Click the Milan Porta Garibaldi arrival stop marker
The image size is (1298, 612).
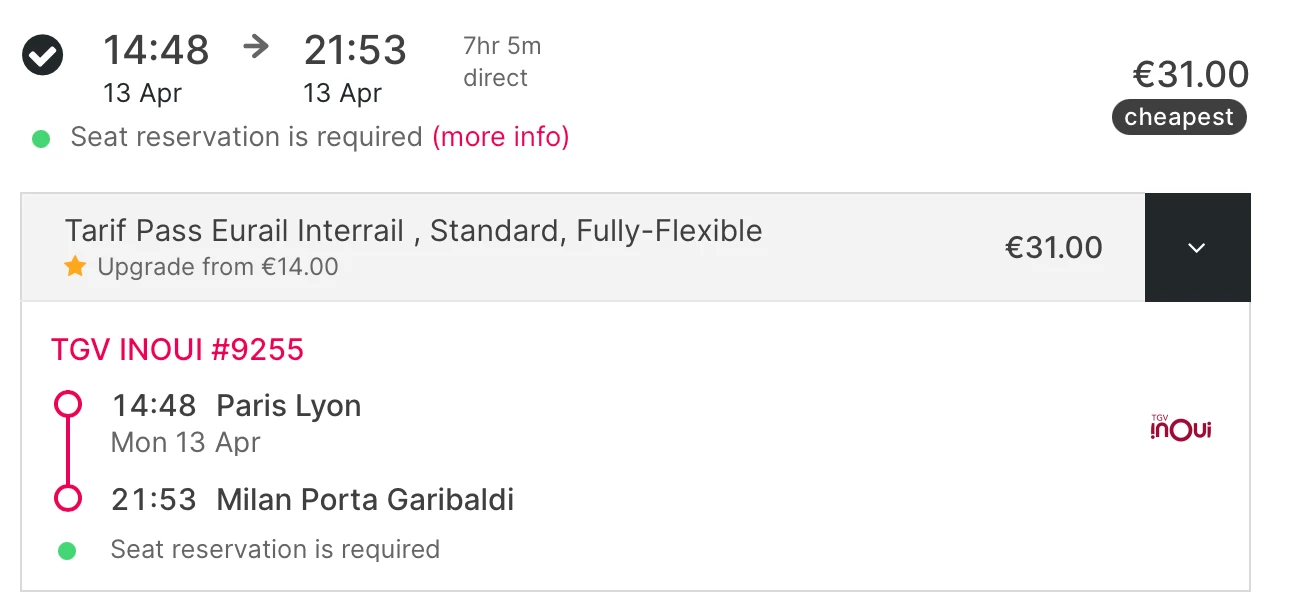click(68, 498)
